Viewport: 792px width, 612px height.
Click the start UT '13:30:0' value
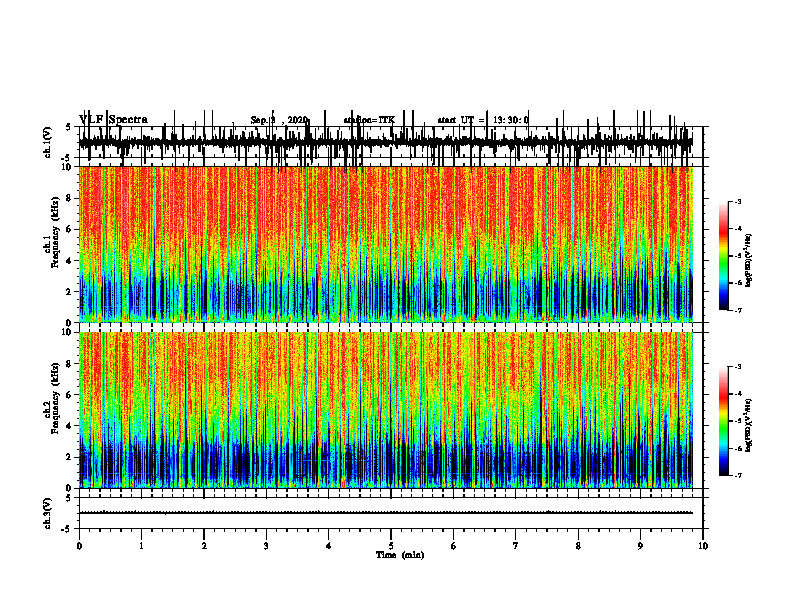coord(511,120)
